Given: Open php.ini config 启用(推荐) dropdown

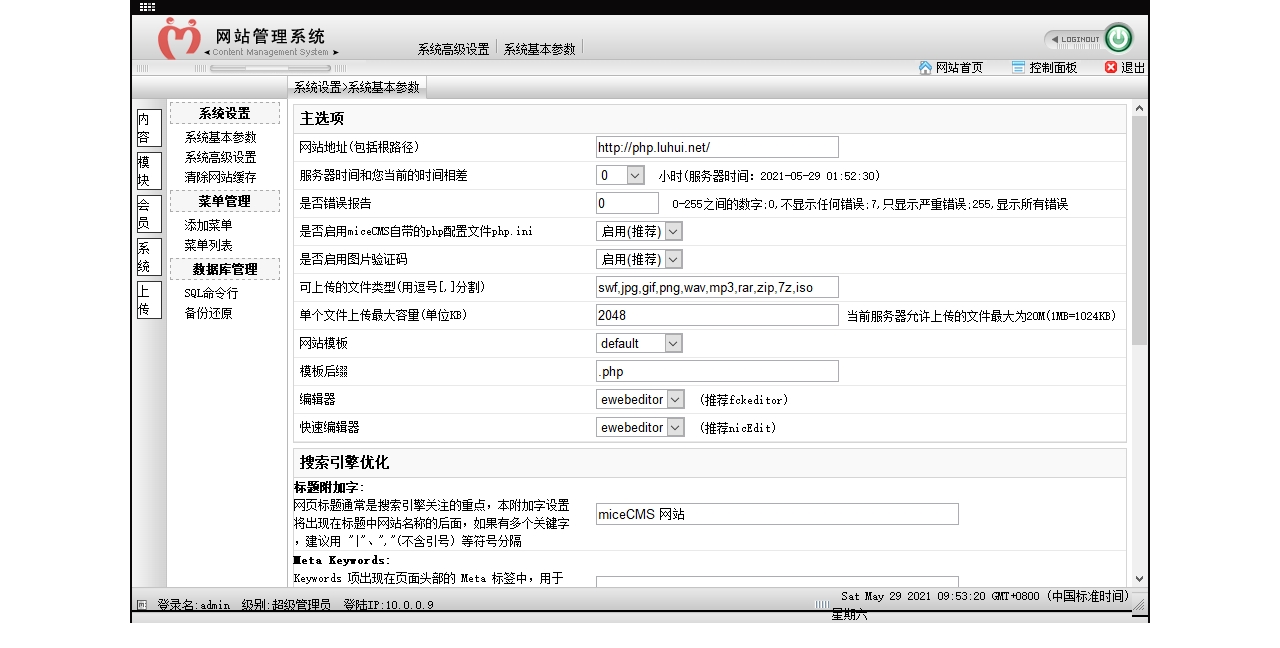Looking at the screenshot, I should 640,231.
